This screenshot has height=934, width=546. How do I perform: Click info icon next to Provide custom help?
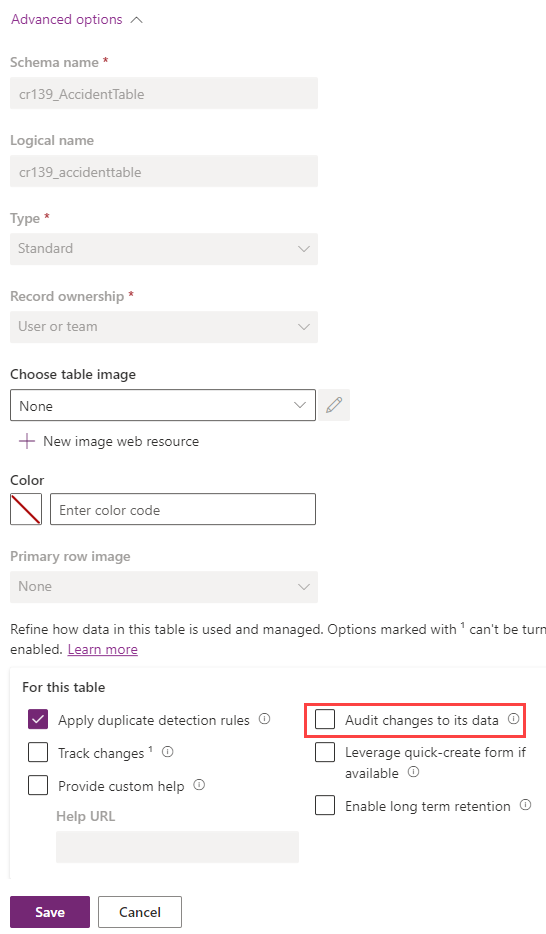pyautogui.click(x=199, y=784)
